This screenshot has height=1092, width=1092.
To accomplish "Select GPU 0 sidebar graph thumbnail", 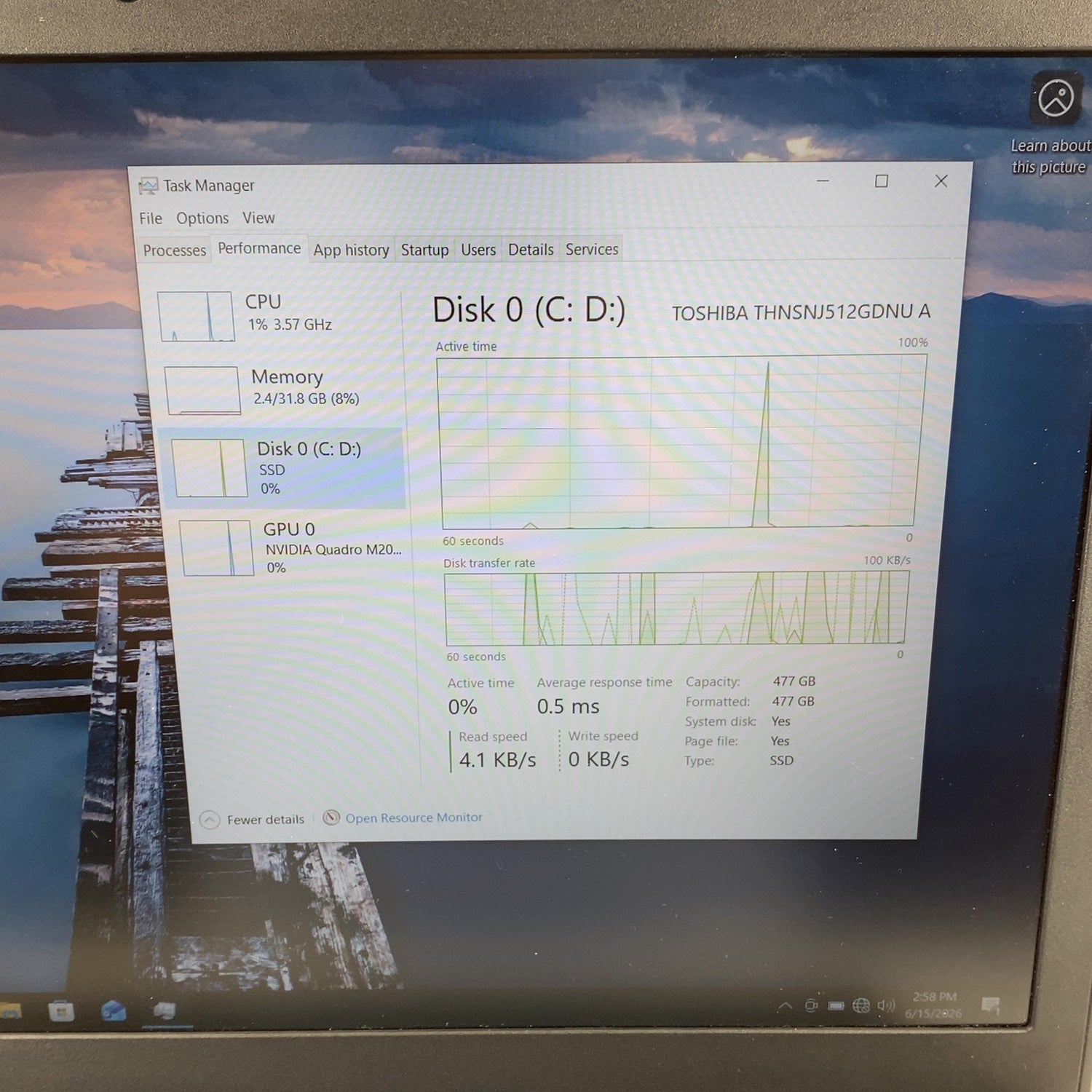I will 215,547.
